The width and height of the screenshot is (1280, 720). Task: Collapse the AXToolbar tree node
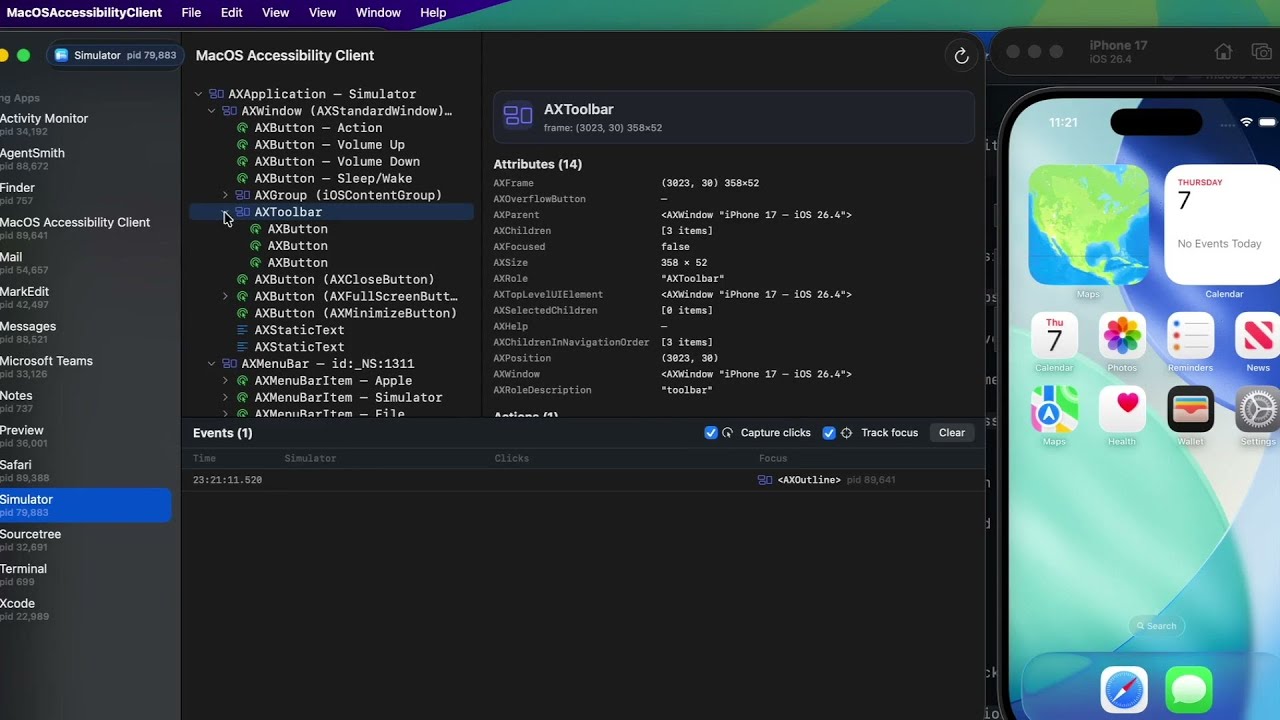pyautogui.click(x=224, y=212)
